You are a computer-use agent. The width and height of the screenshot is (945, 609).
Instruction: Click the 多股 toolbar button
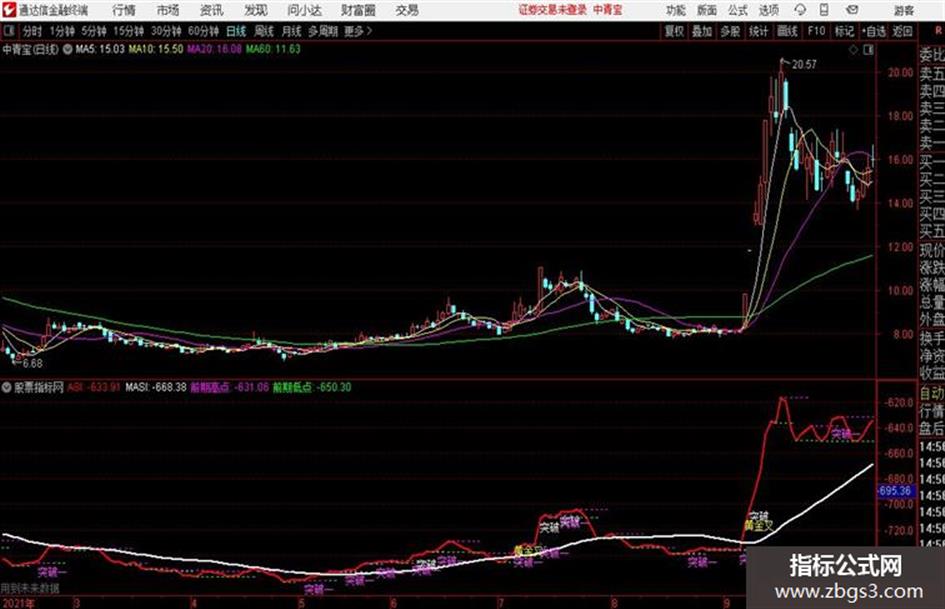[730, 31]
